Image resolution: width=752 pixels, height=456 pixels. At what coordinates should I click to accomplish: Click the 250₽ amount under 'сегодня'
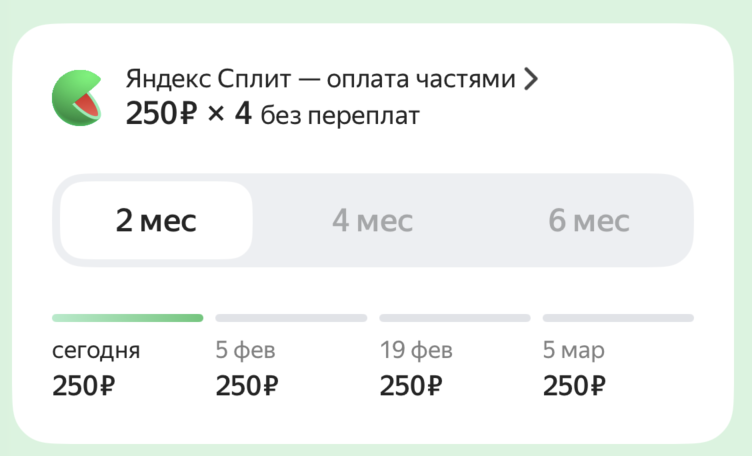[x=84, y=386]
